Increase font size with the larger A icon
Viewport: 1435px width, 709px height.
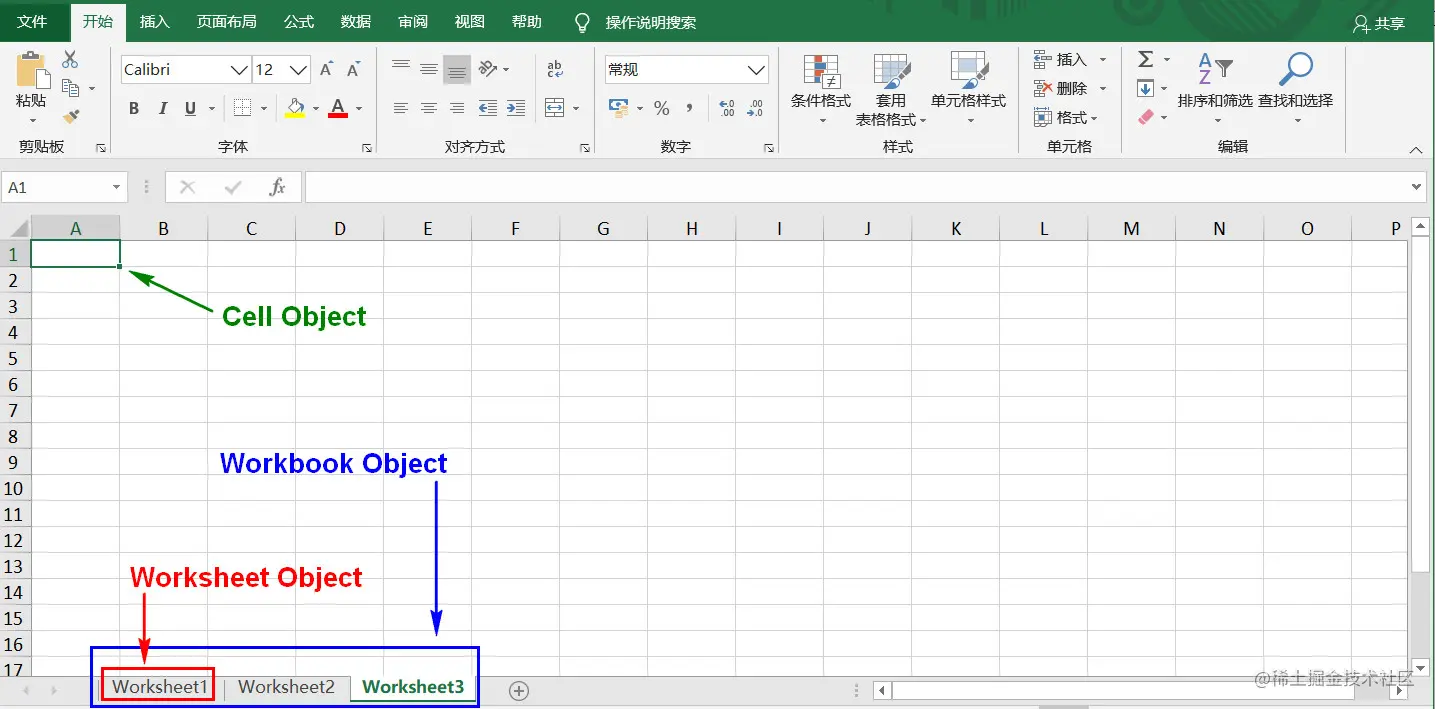coord(326,70)
